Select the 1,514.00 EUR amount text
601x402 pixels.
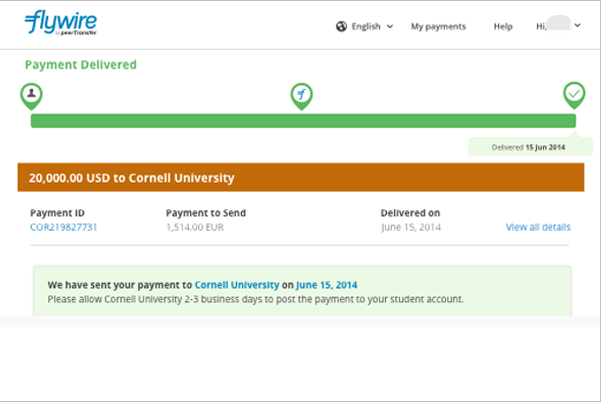pyautogui.click(x=195, y=227)
